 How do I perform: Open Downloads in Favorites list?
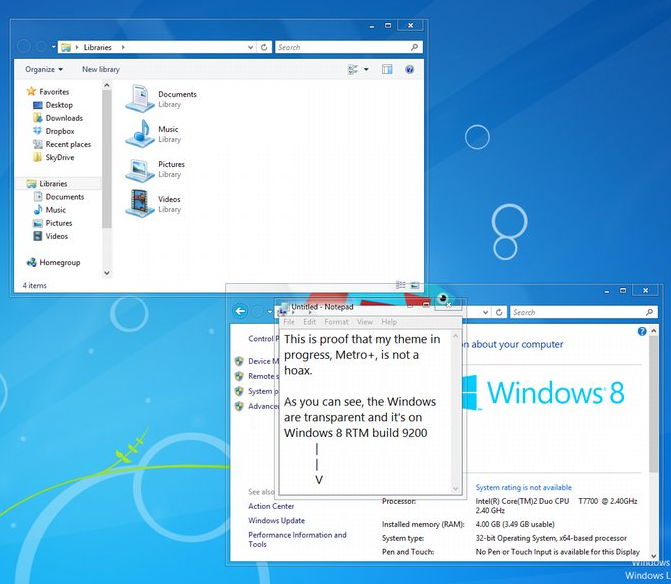tap(64, 118)
